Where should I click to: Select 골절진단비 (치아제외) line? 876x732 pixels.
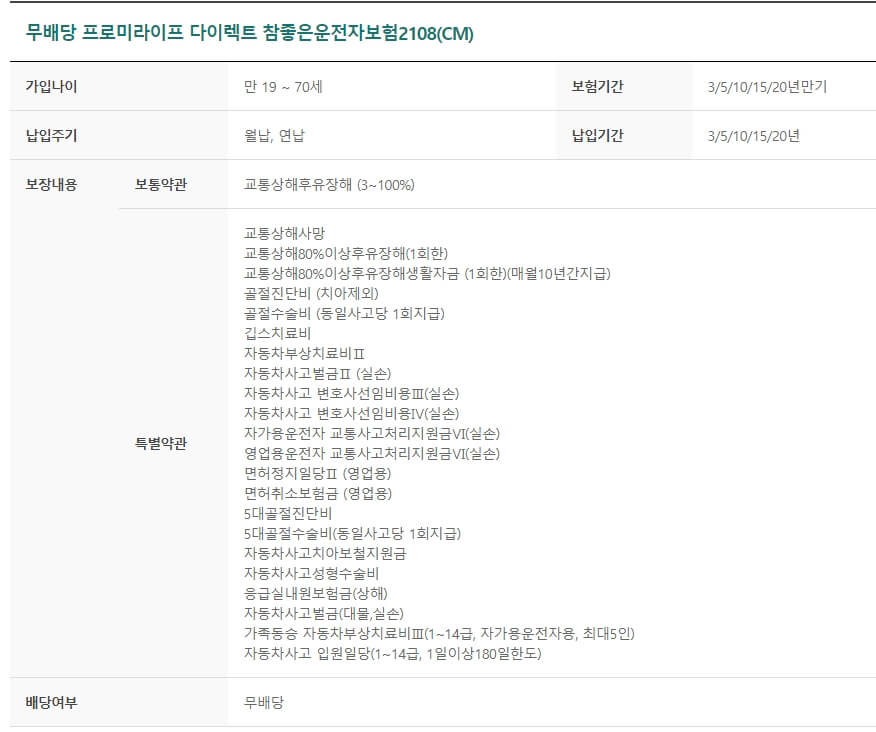click(311, 294)
